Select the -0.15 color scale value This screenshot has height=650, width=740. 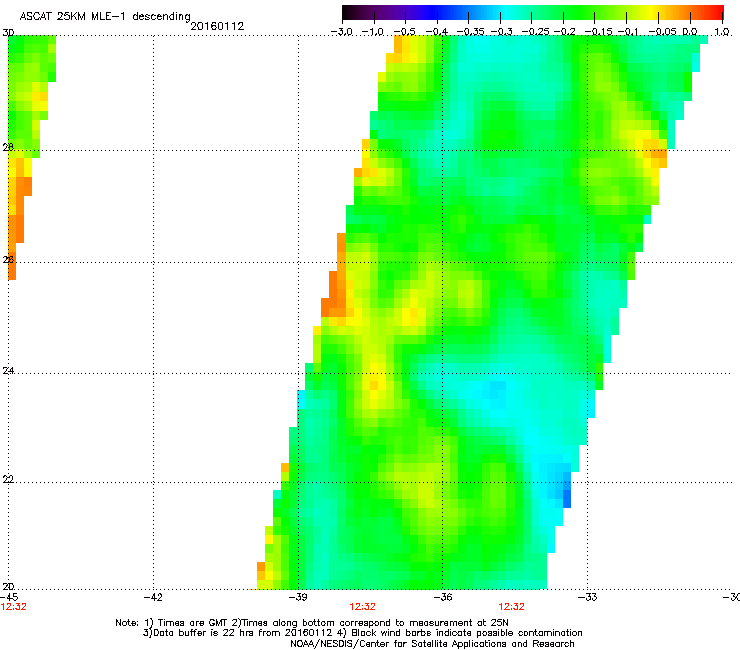pyautogui.click(x=598, y=32)
